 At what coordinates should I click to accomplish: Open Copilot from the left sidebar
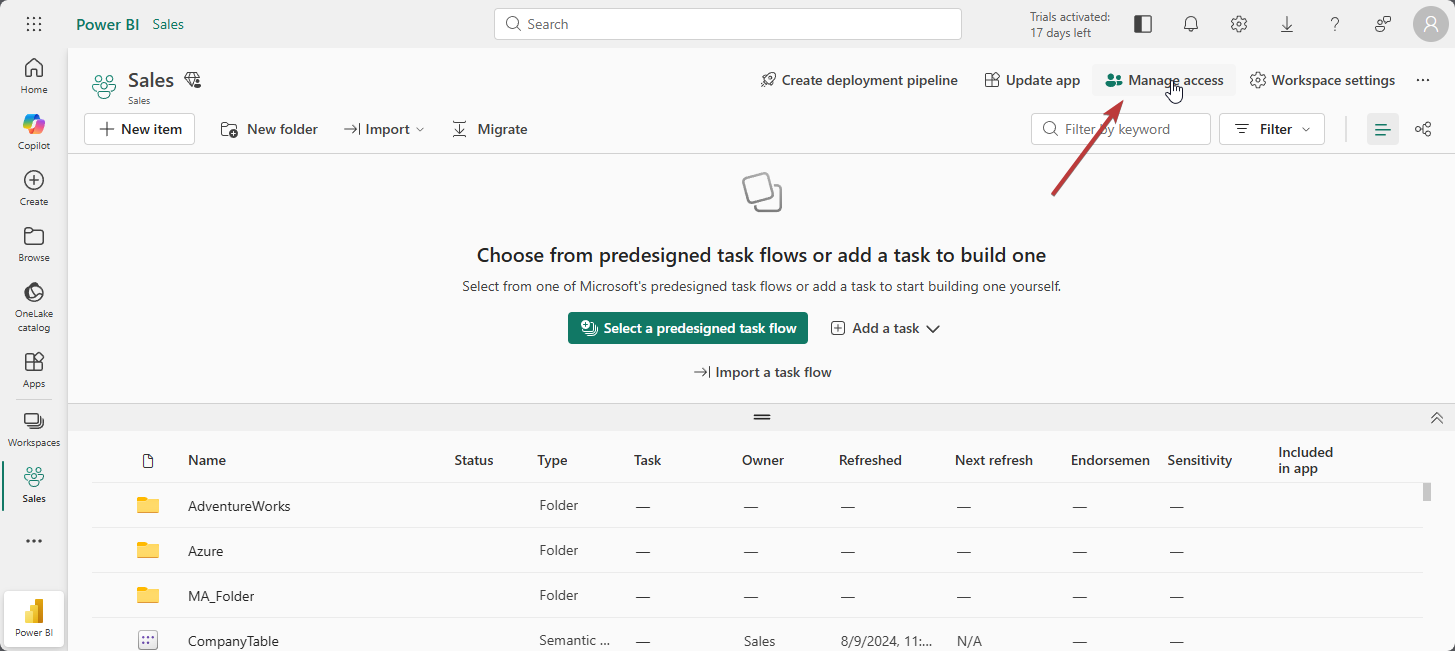click(34, 131)
